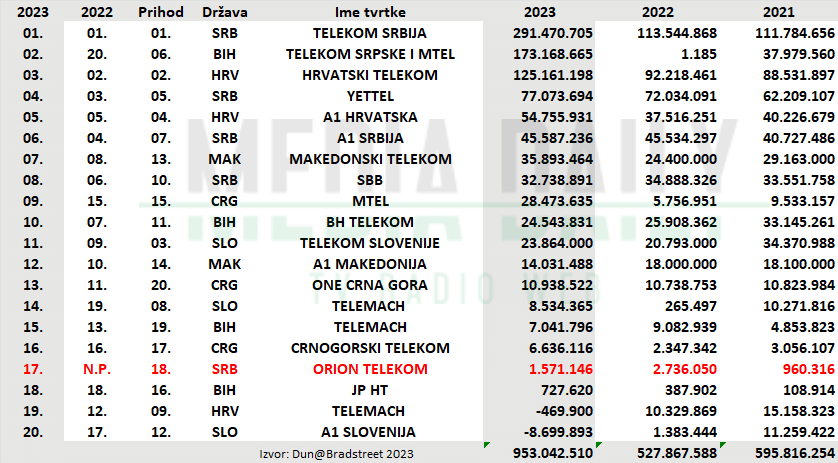Select the A1 SLOVENIJA company cell
Image resolution: width=838 pixels, height=463 pixels.
pos(368,432)
